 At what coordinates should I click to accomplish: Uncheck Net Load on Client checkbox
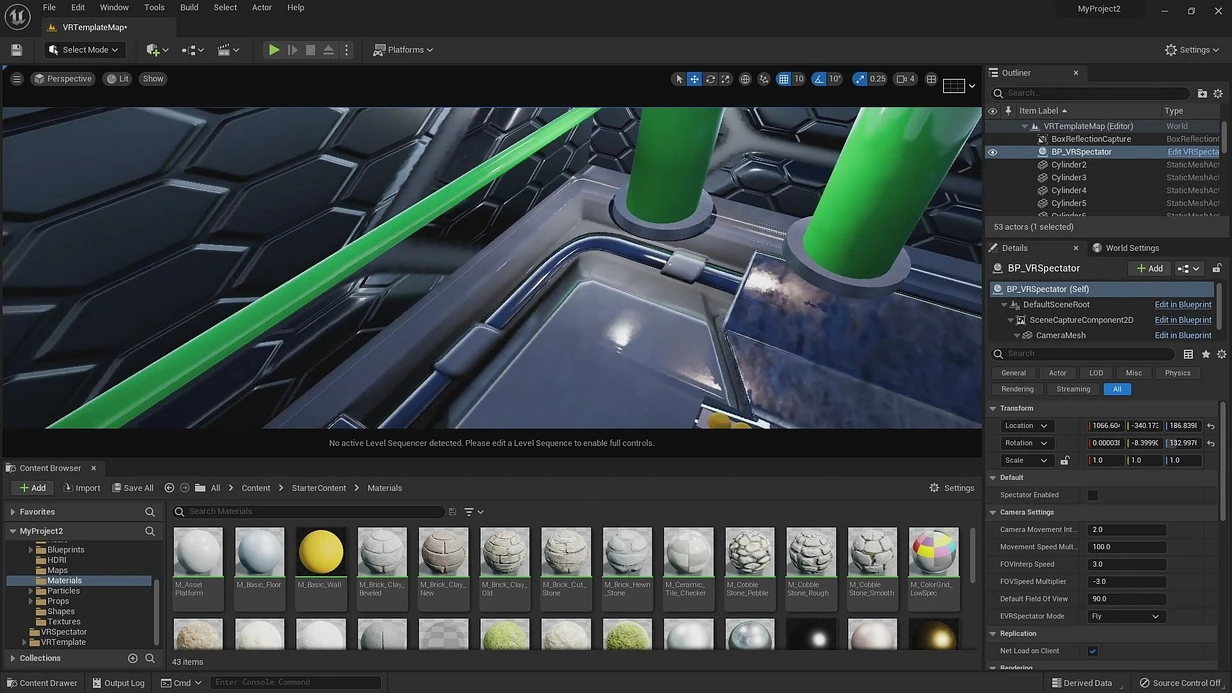pyautogui.click(x=1092, y=651)
